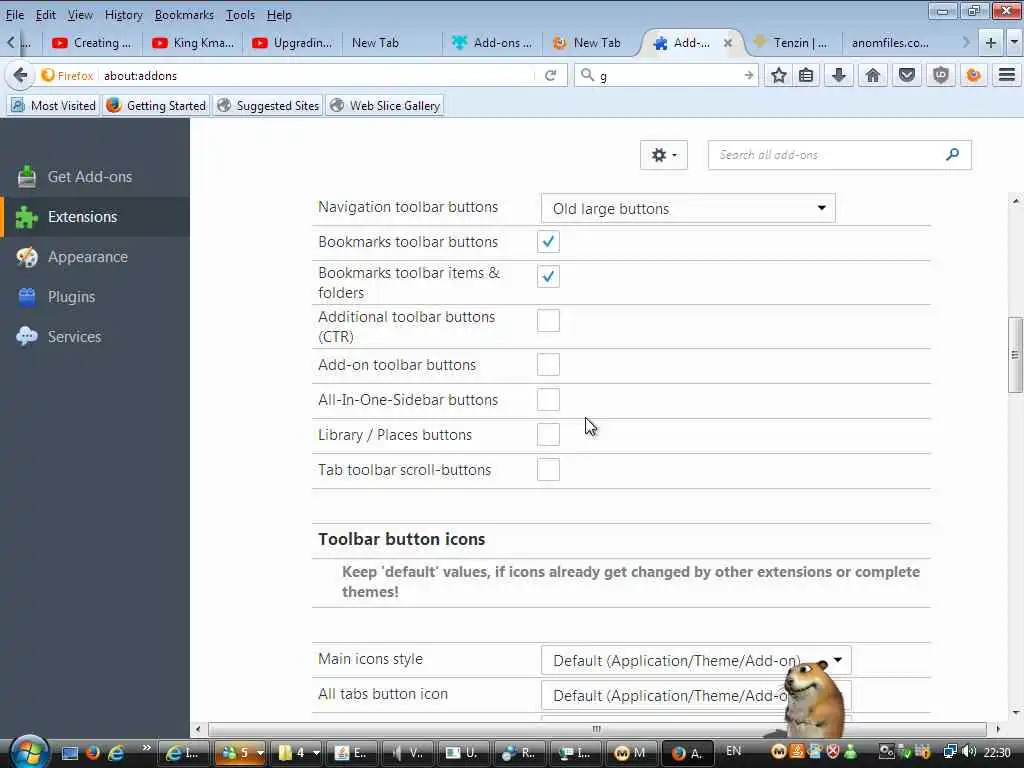
Task: Switch to the Tenzin tab
Action: (x=791, y=43)
